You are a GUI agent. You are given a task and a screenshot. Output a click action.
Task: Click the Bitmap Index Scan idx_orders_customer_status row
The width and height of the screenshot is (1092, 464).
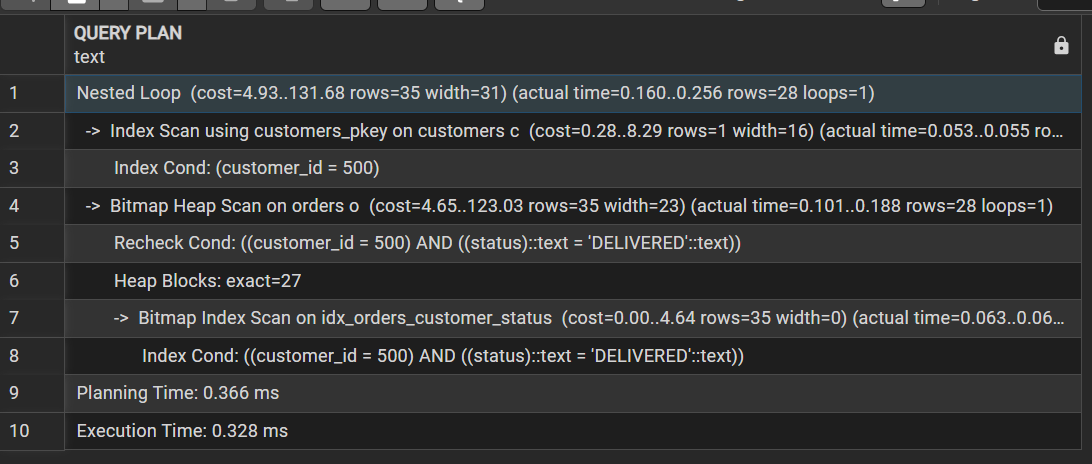pos(572,319)
